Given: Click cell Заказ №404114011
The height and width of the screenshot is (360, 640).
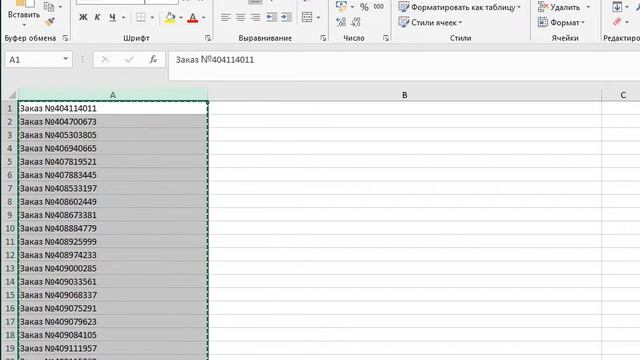Looking at the screenshot, I should 113,108.
